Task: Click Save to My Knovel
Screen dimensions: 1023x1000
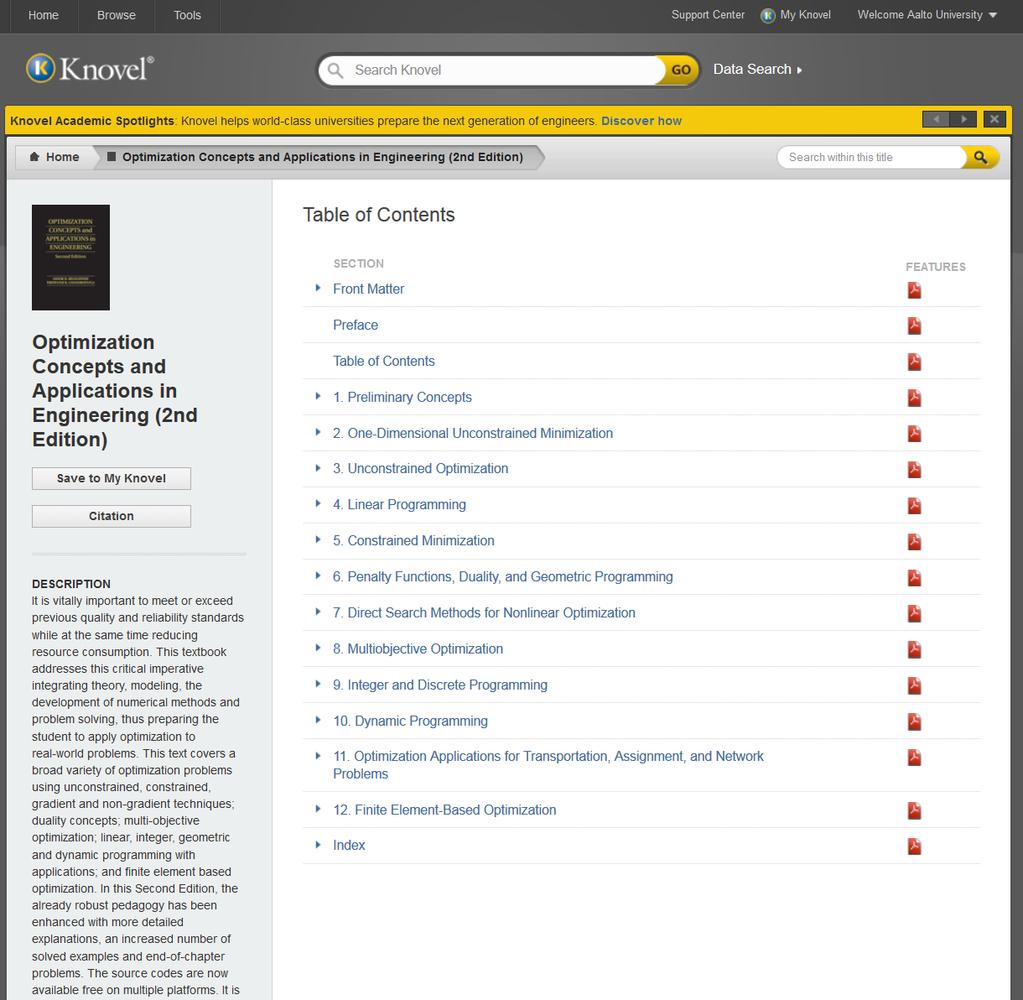Action: click(112, 478)
